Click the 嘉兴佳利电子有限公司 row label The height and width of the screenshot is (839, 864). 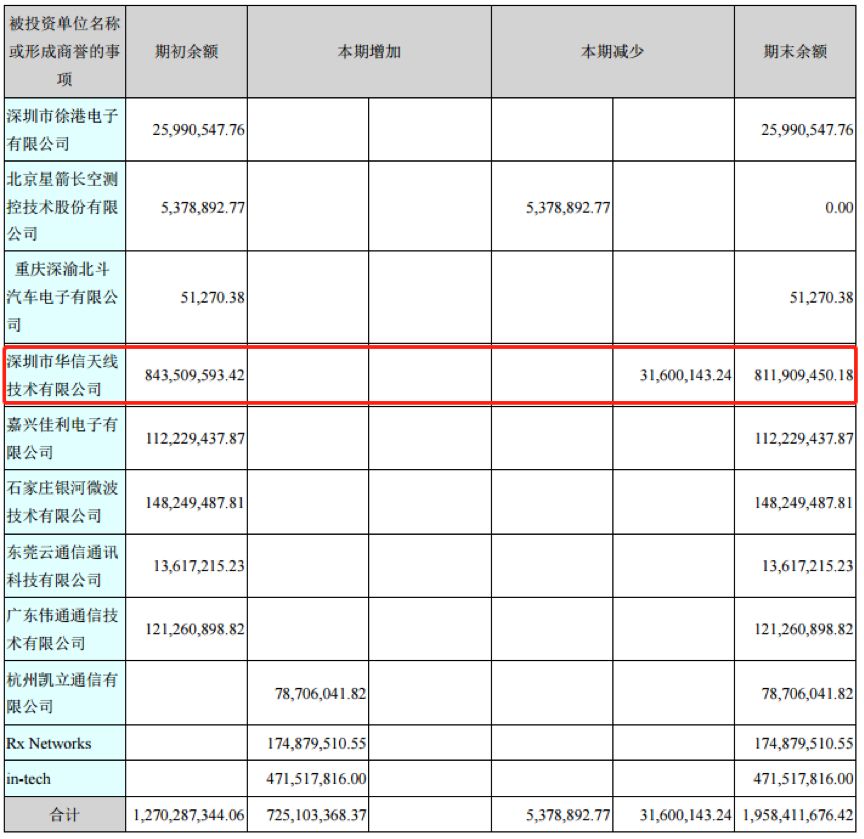pos(63,438)
